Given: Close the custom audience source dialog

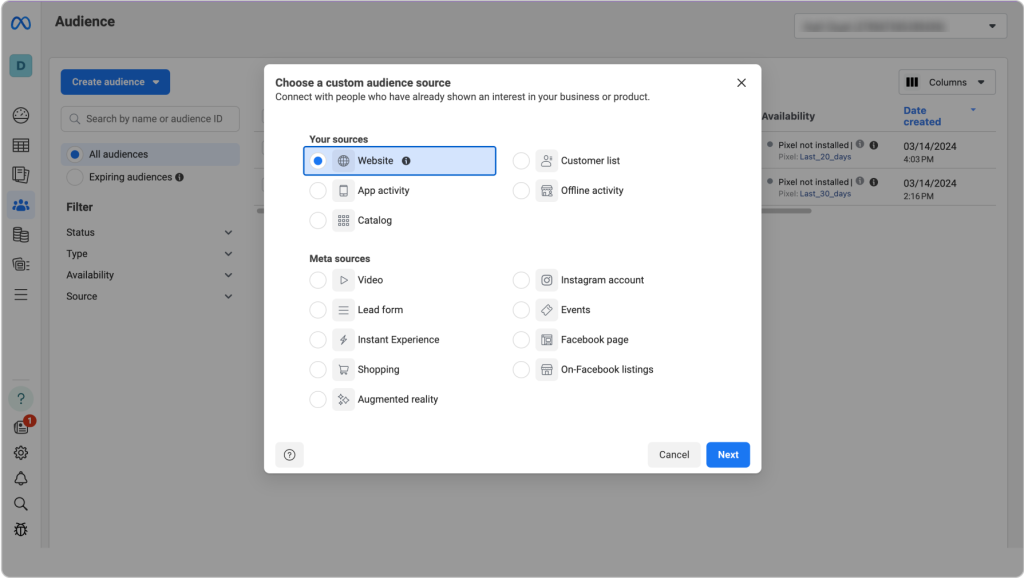Looking at the screenshot, I should [x=741, y=83].
